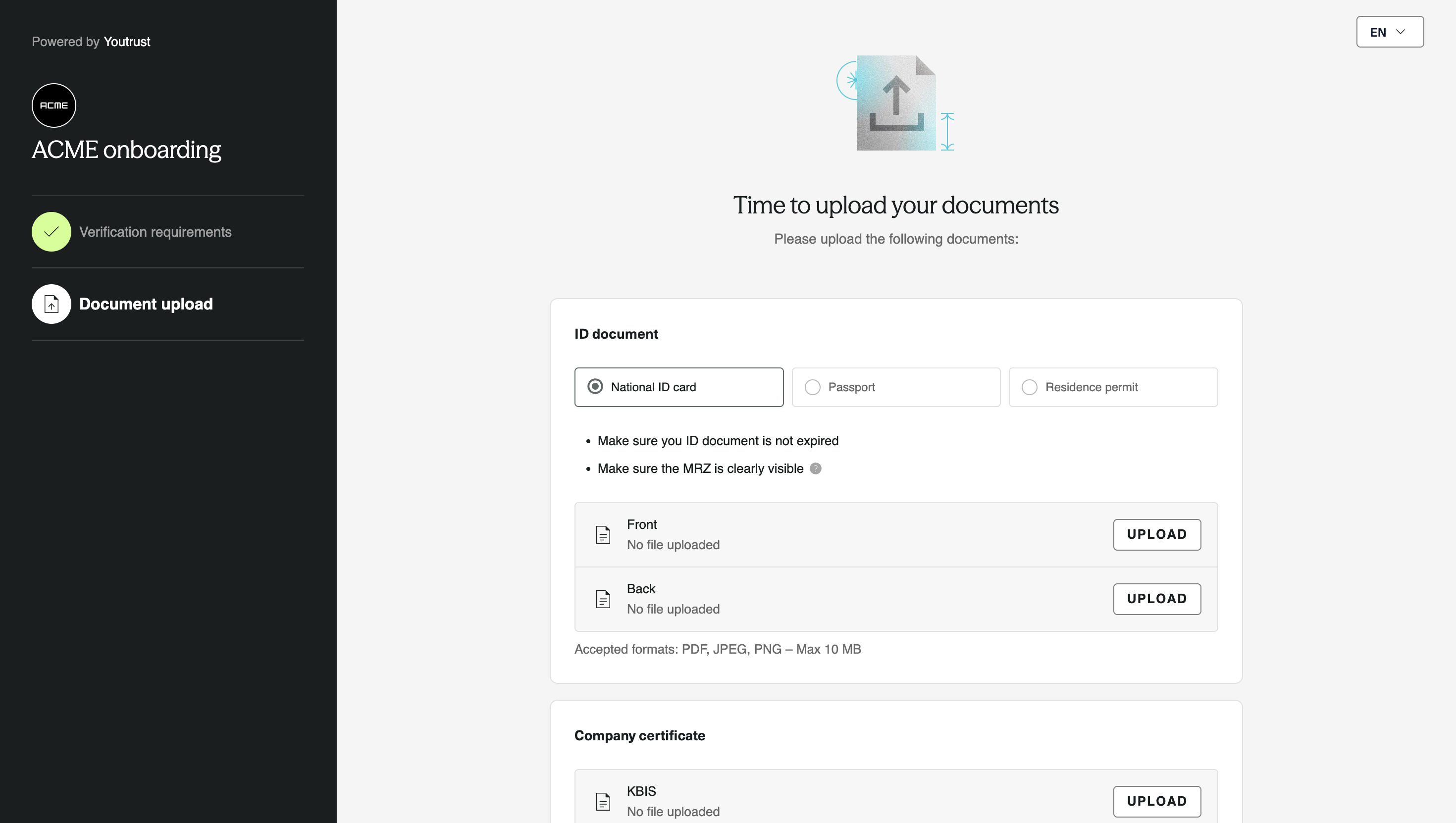Upload the KBIS company certificate
The image size is (1456, 823).
pos(1156,801)
